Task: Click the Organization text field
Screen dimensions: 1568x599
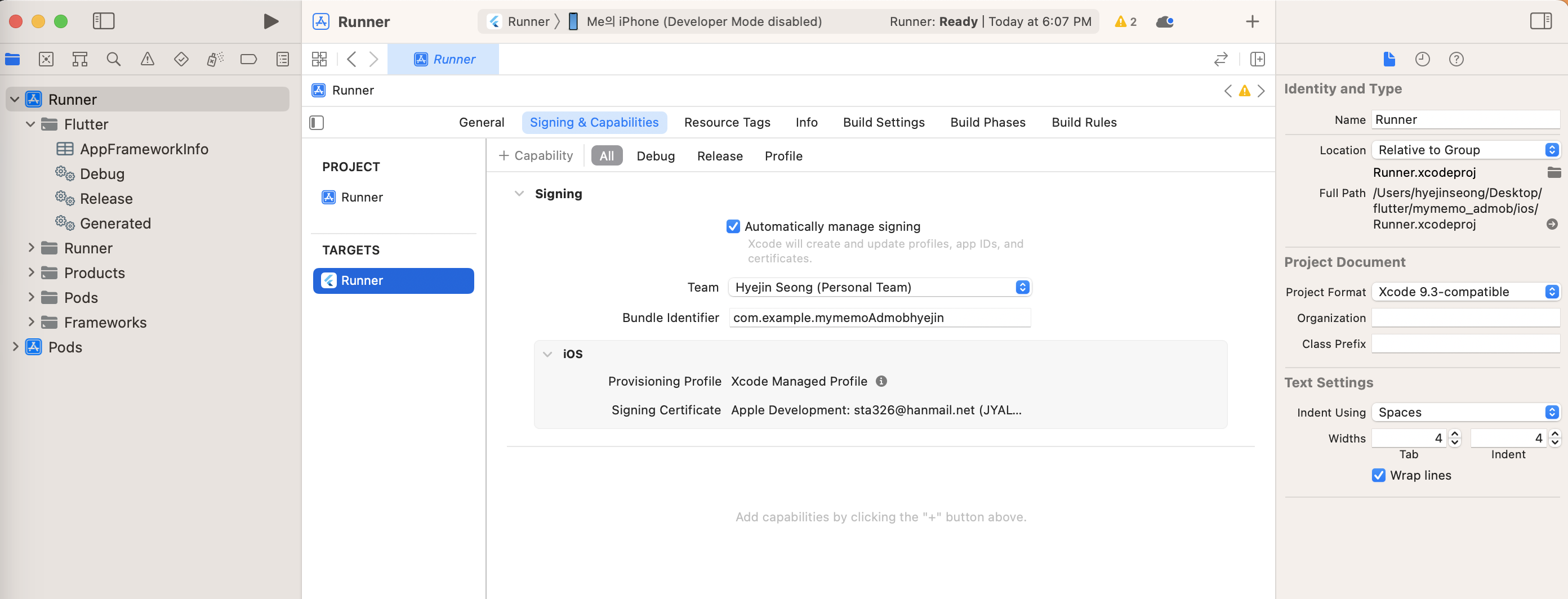Action: [x=1465, y=318]
